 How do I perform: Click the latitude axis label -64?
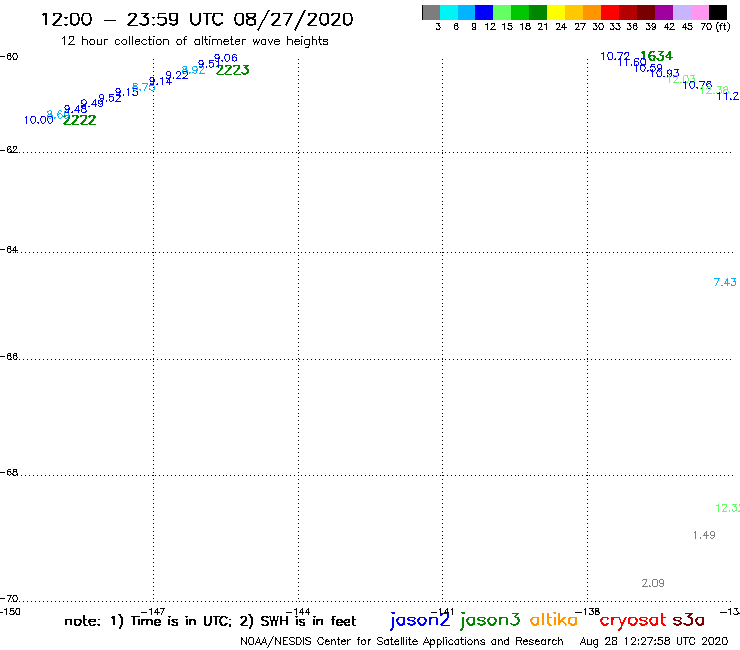coord(9,249)
